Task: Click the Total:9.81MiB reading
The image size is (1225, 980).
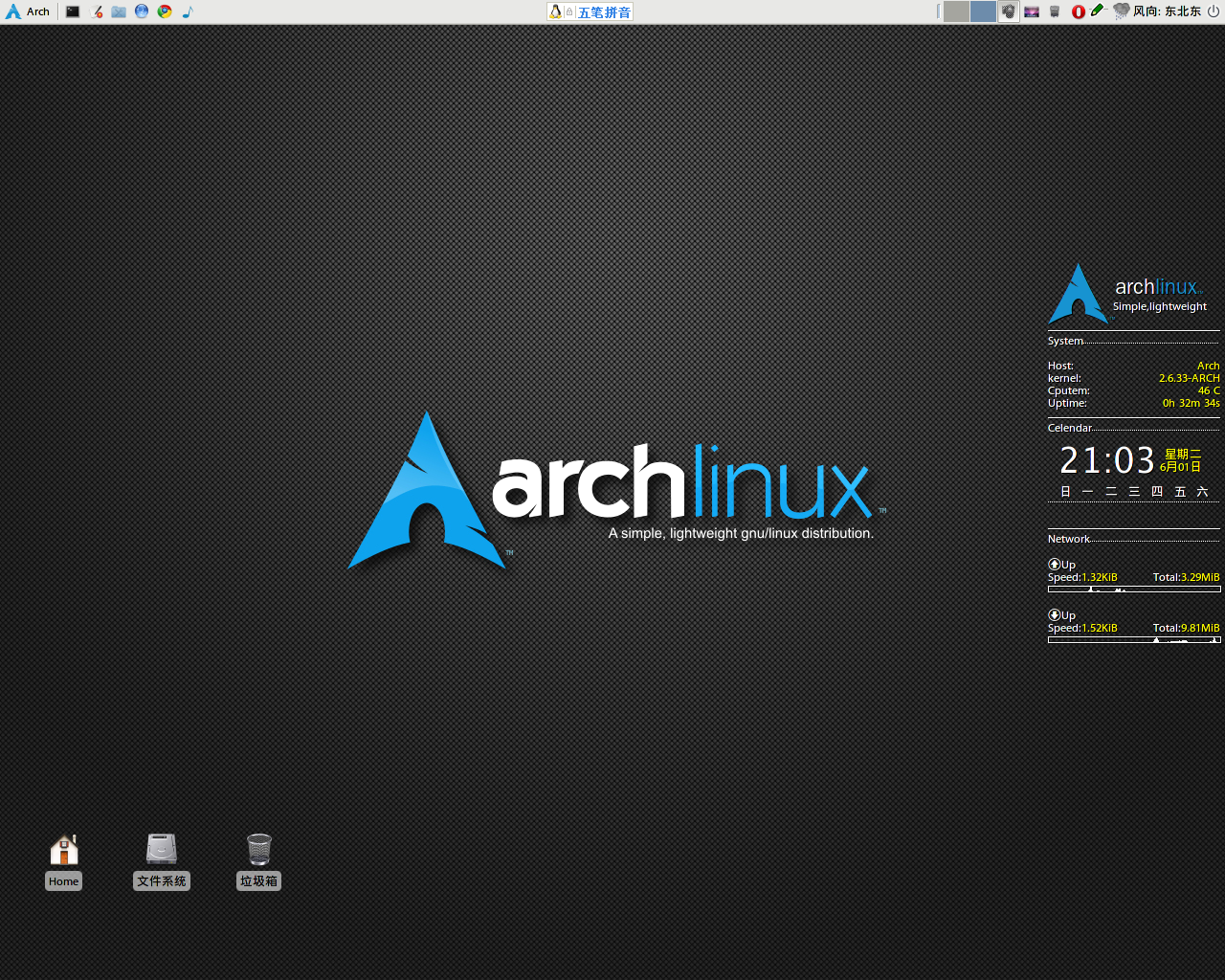Action: pyautogui.click(x=1187, y=628)
